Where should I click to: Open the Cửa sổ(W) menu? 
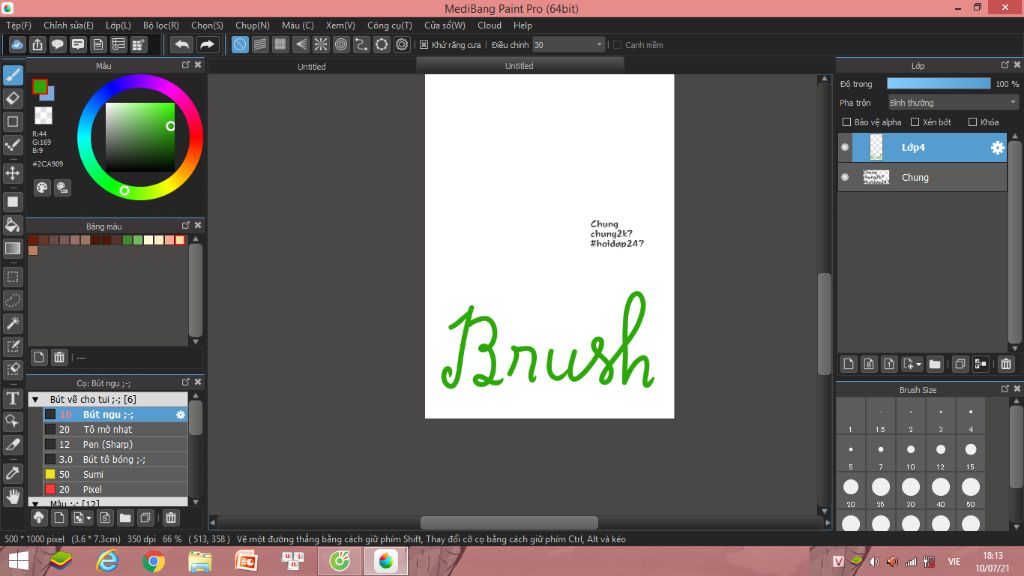coord(445,25)
